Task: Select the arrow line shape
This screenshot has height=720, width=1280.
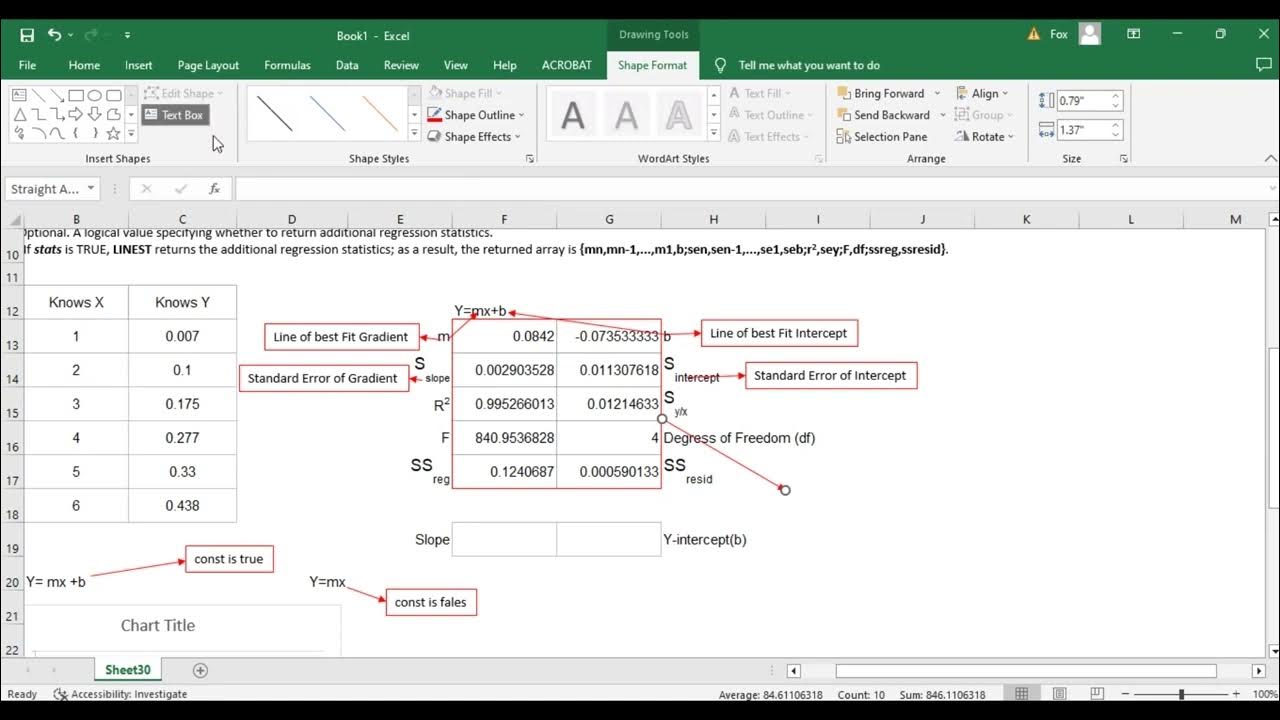Action: point(57,96)
